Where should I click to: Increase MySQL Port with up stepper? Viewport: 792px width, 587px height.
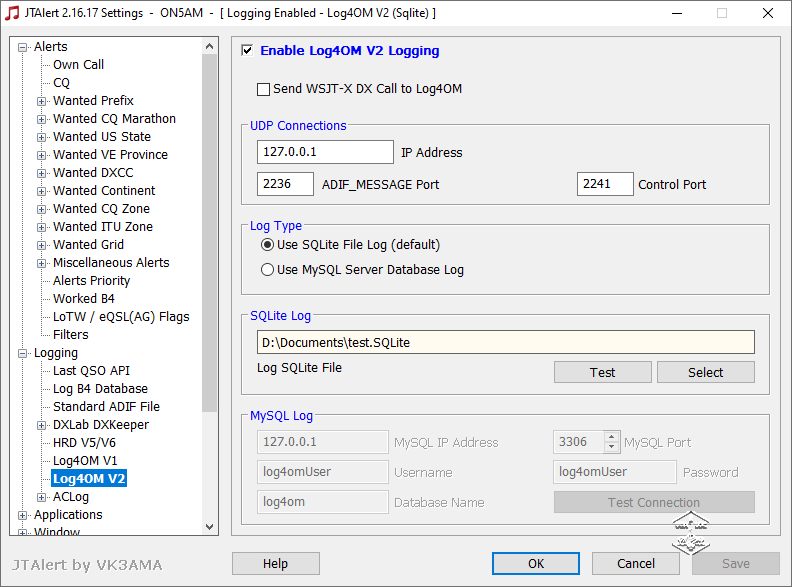tap(612, 436)
